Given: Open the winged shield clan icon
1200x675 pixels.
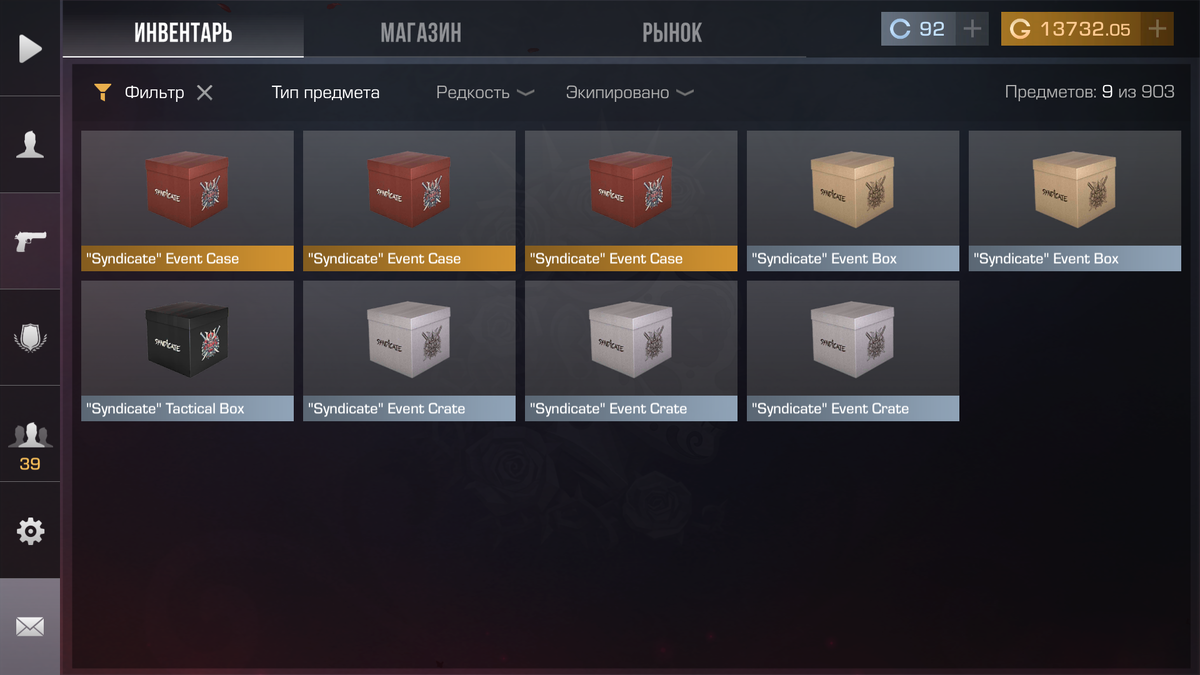Looking at the screenshot, I should pos(30,338).
